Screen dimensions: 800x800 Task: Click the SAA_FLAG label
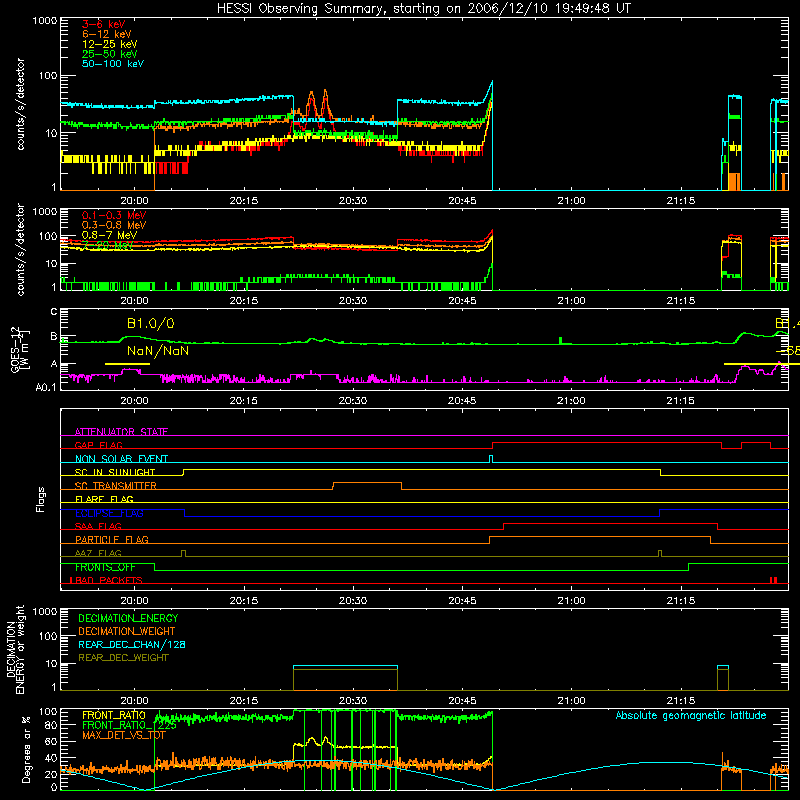(x=98, y=526)
